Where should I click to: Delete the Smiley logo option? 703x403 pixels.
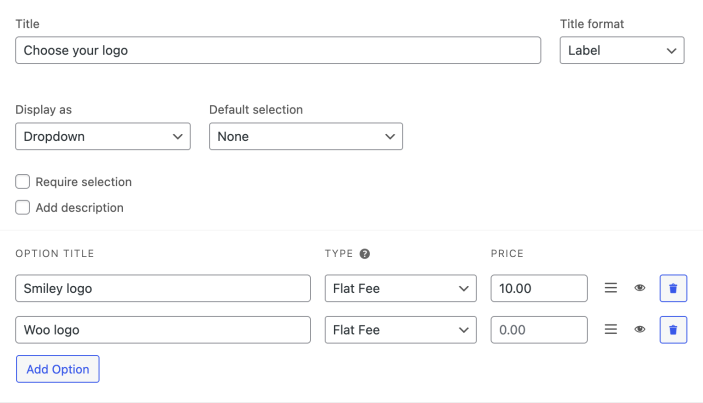point(673,289)
